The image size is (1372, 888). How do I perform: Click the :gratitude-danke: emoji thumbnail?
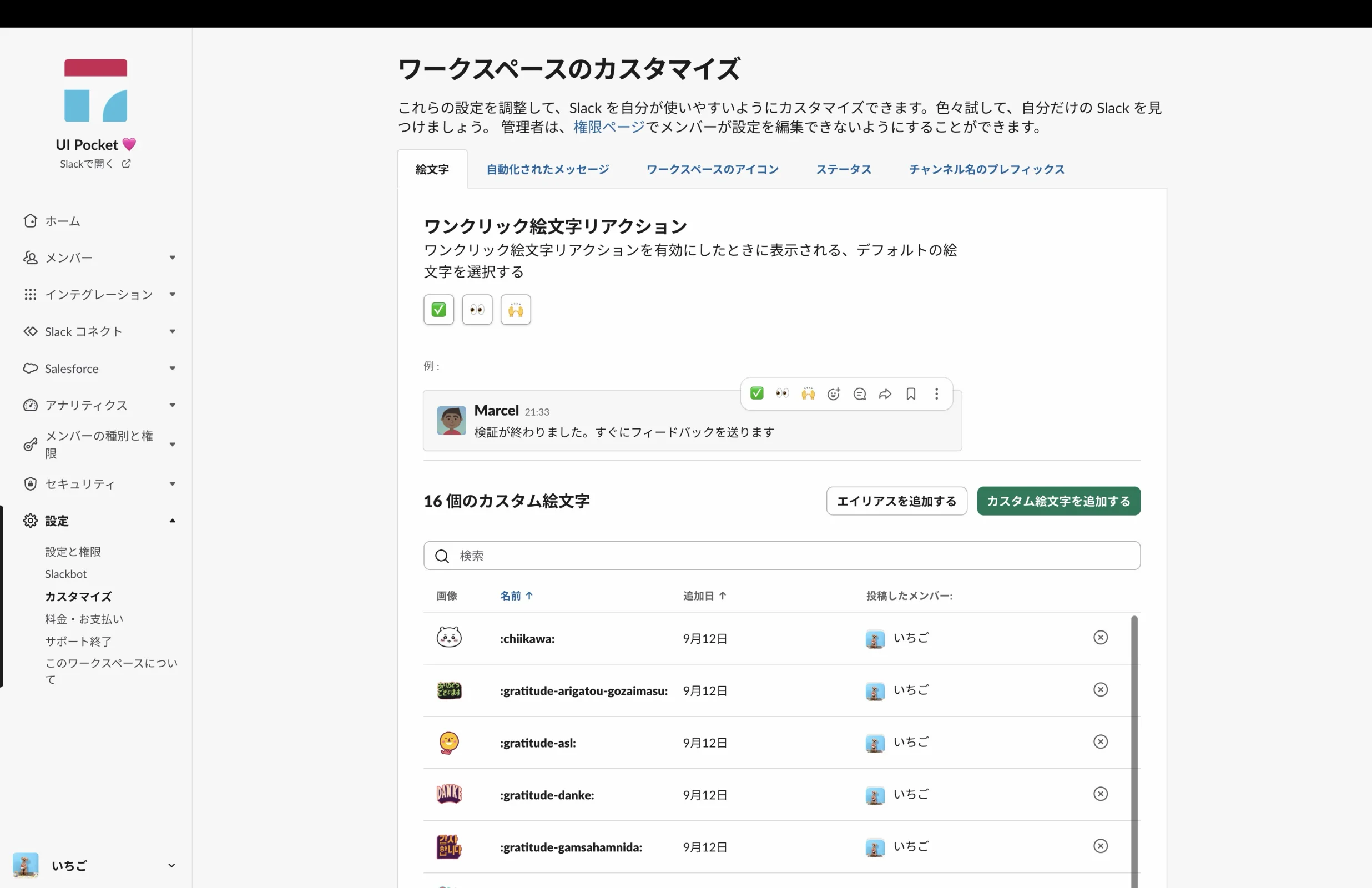pos(449,794)
